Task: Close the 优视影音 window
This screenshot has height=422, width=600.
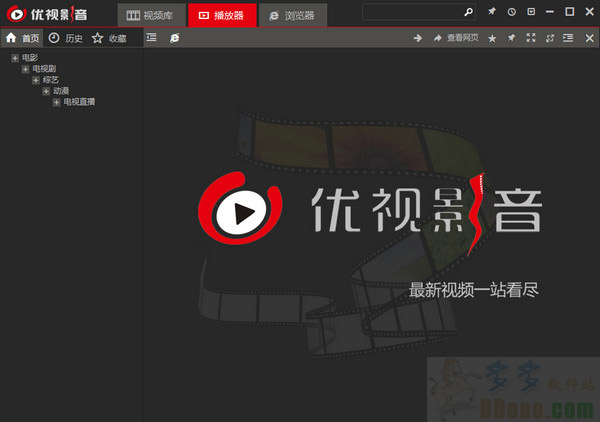Action: coord(590,12)
